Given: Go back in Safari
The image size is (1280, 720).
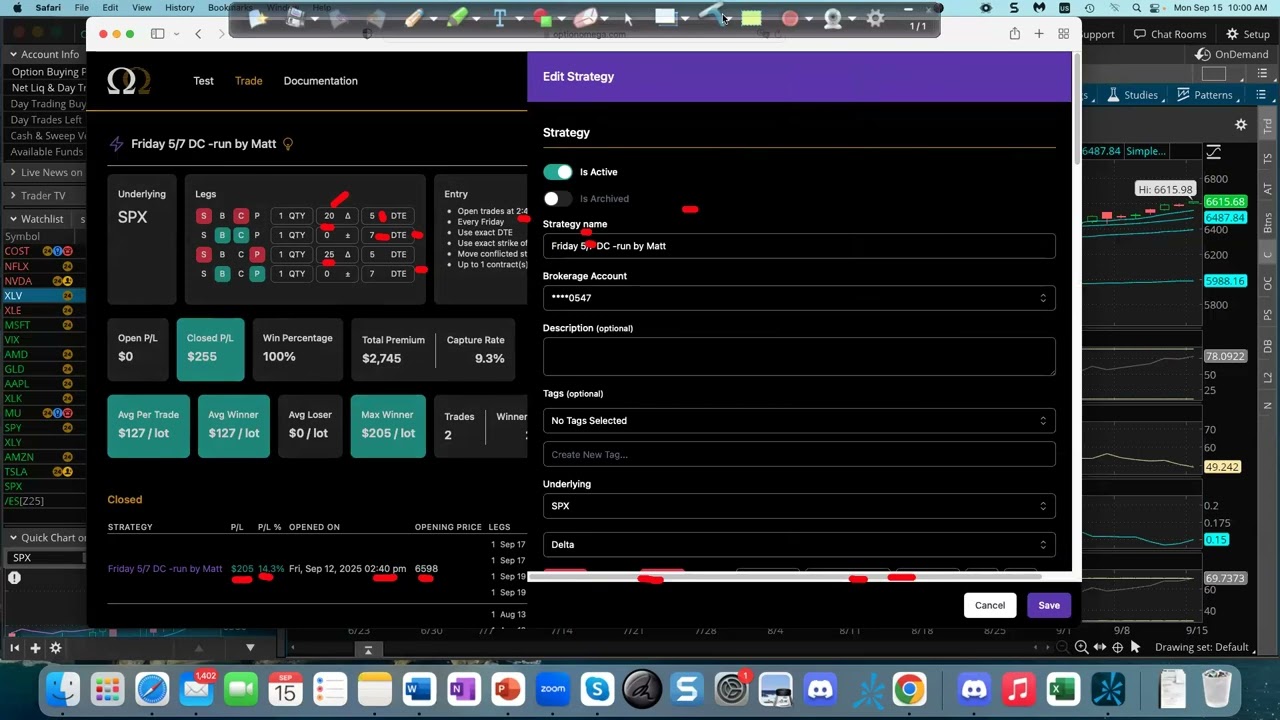Looking at the screenshot, I should pyautogui.click(x=198, y=34).
